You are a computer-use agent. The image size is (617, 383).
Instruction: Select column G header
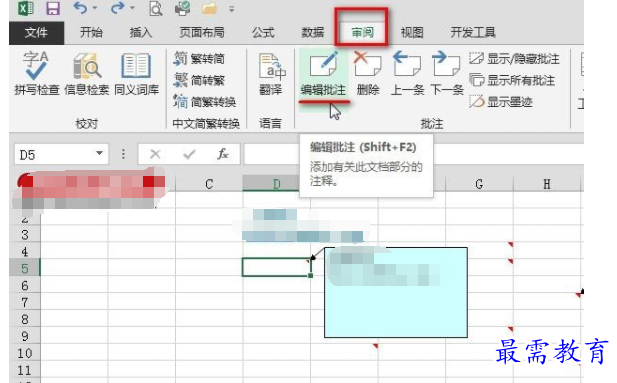pos(479,184)
